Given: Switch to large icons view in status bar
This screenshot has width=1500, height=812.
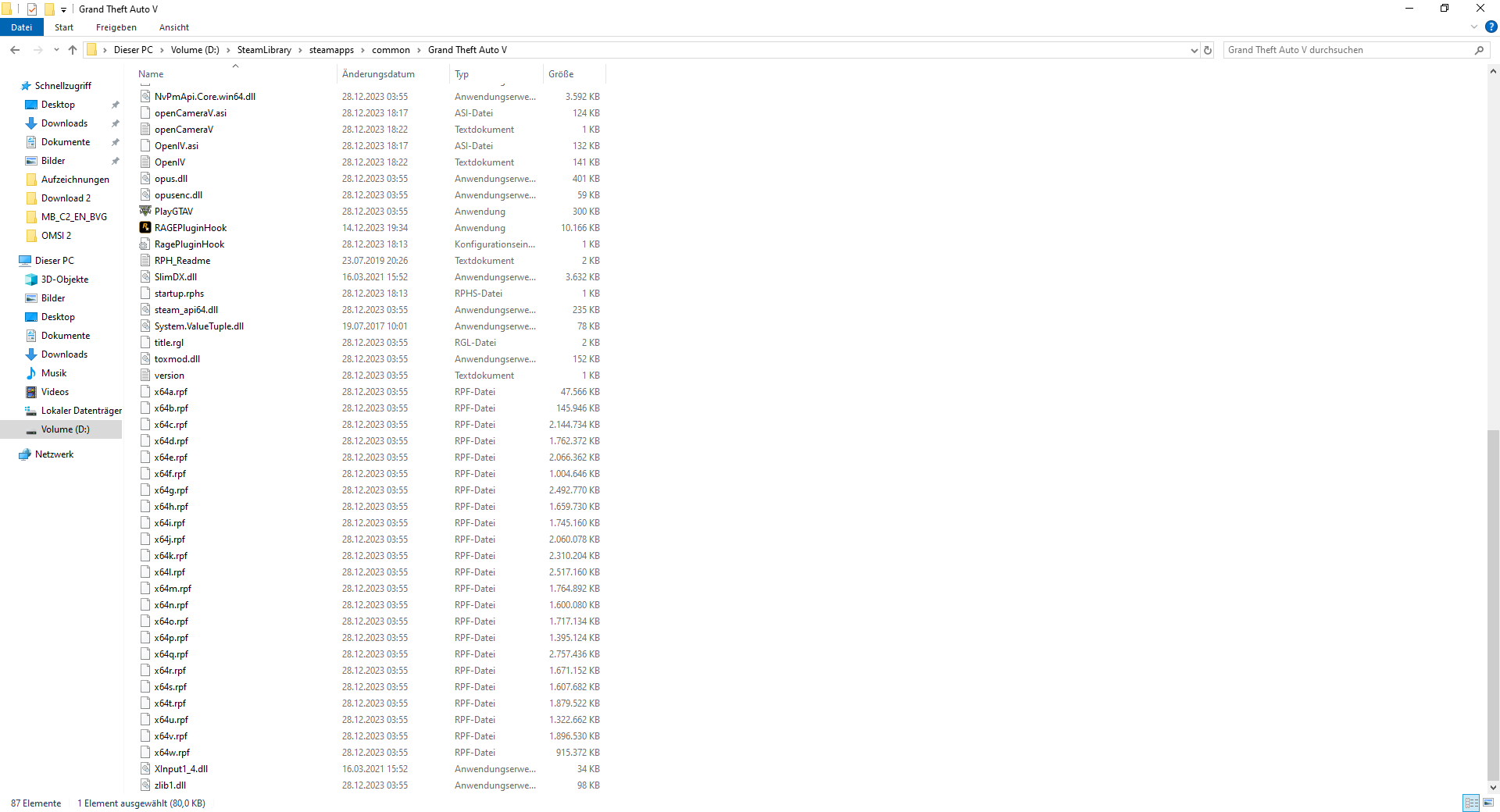Looking at the screenshot, I should point(1488,803).
